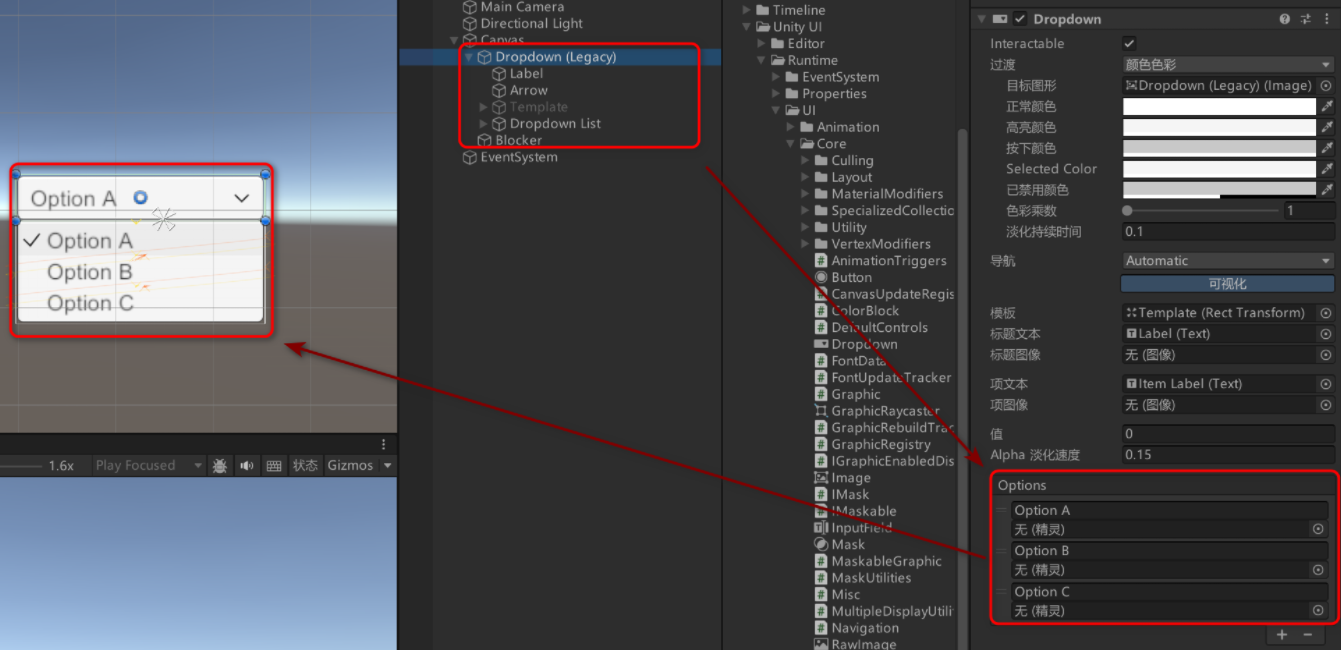
Task: Toggle the bug debug icon in Game view
Action: [x=220, y=466]
